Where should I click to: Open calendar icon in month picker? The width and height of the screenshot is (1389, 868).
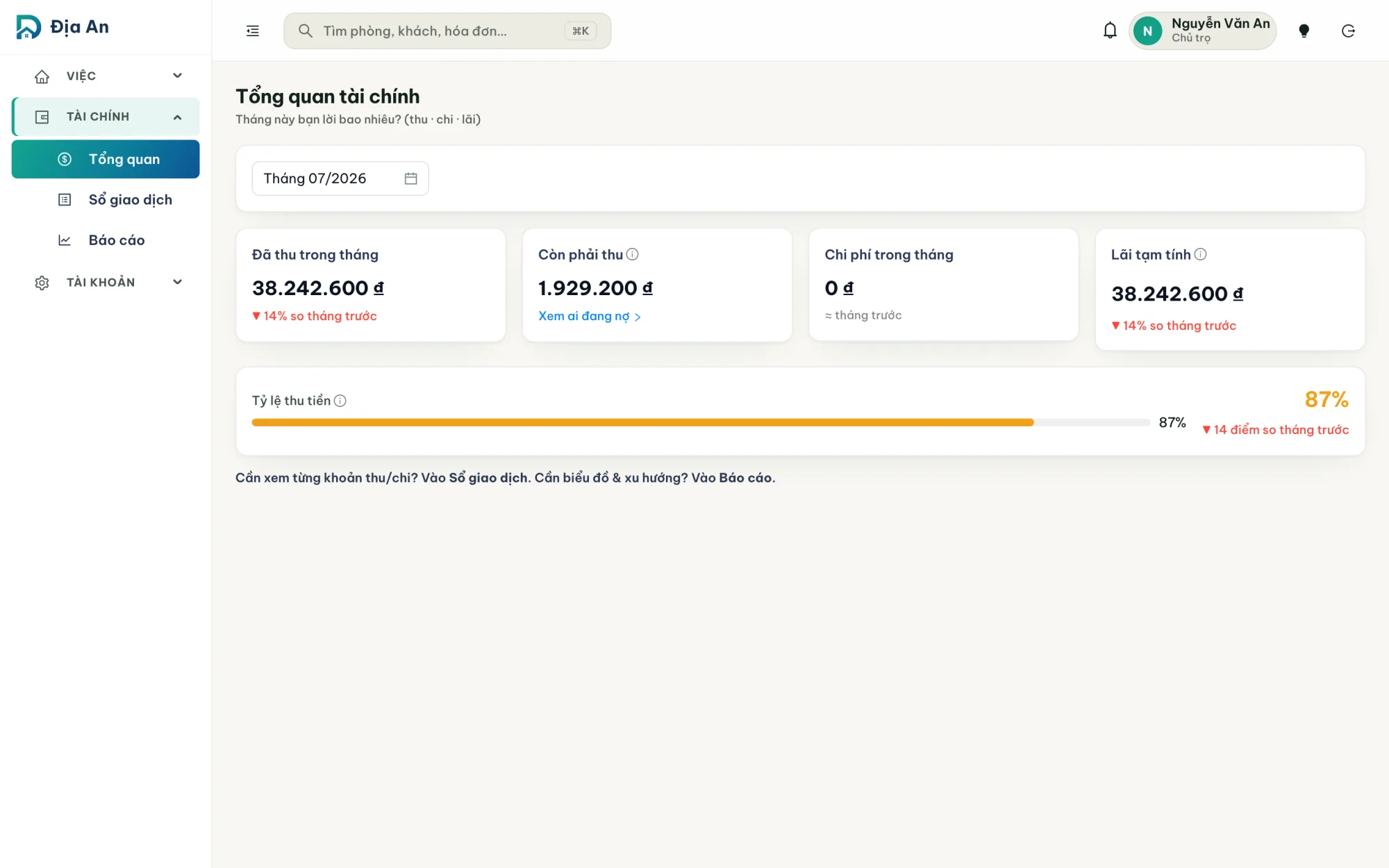pyautogui.click(x=410, y=178)
